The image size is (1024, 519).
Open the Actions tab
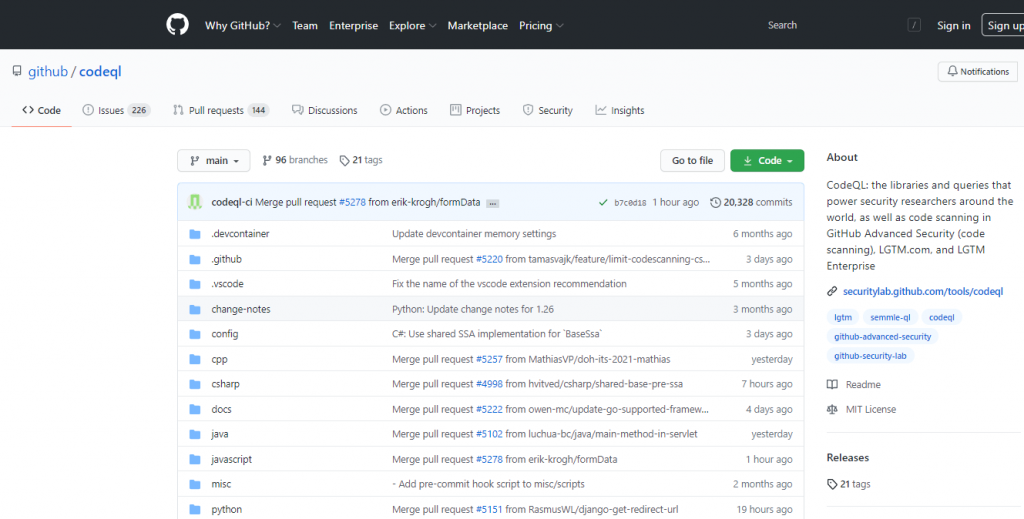point(404,110)
